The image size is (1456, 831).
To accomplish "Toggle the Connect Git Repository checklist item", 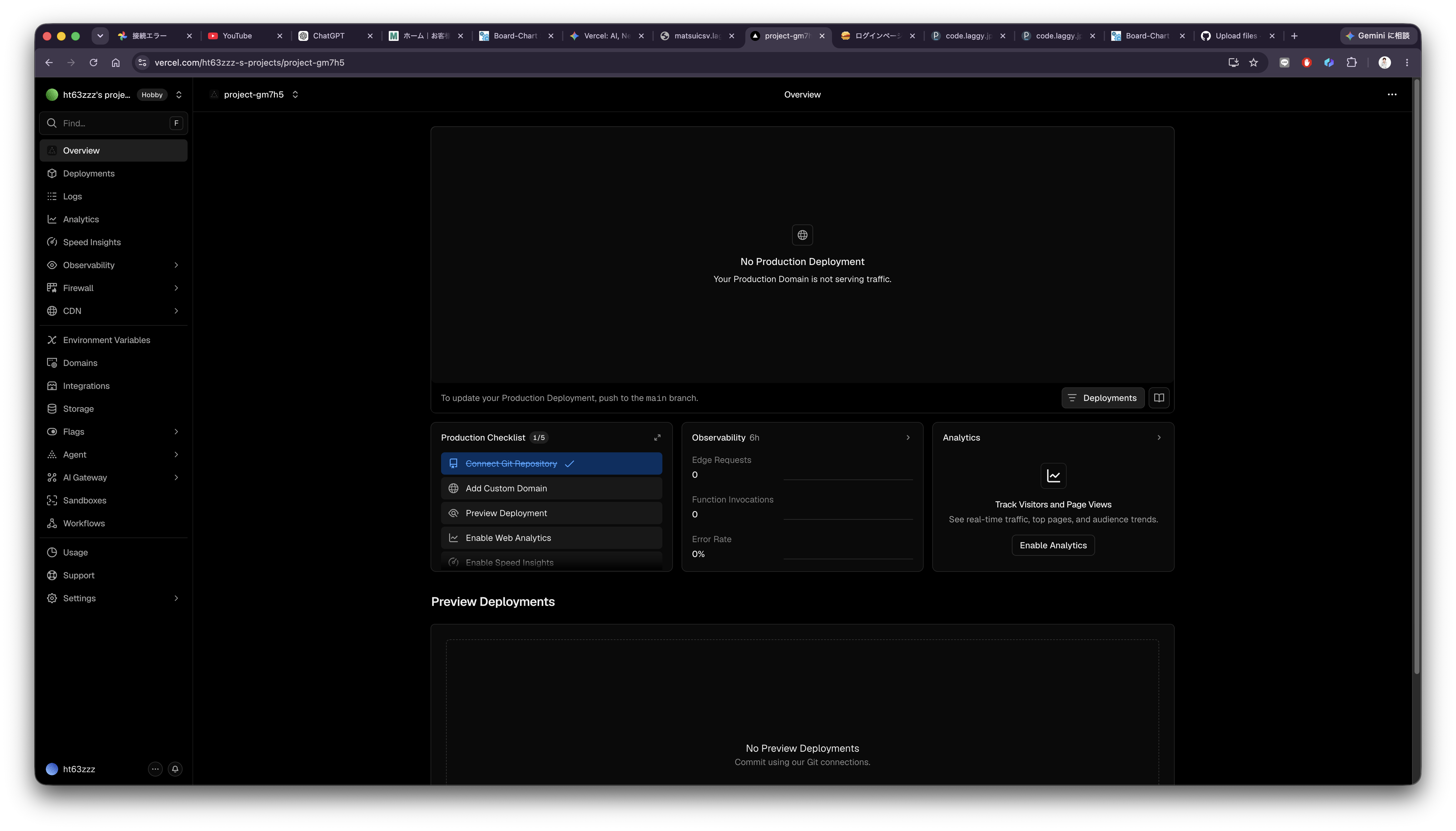I will (551, 463).
